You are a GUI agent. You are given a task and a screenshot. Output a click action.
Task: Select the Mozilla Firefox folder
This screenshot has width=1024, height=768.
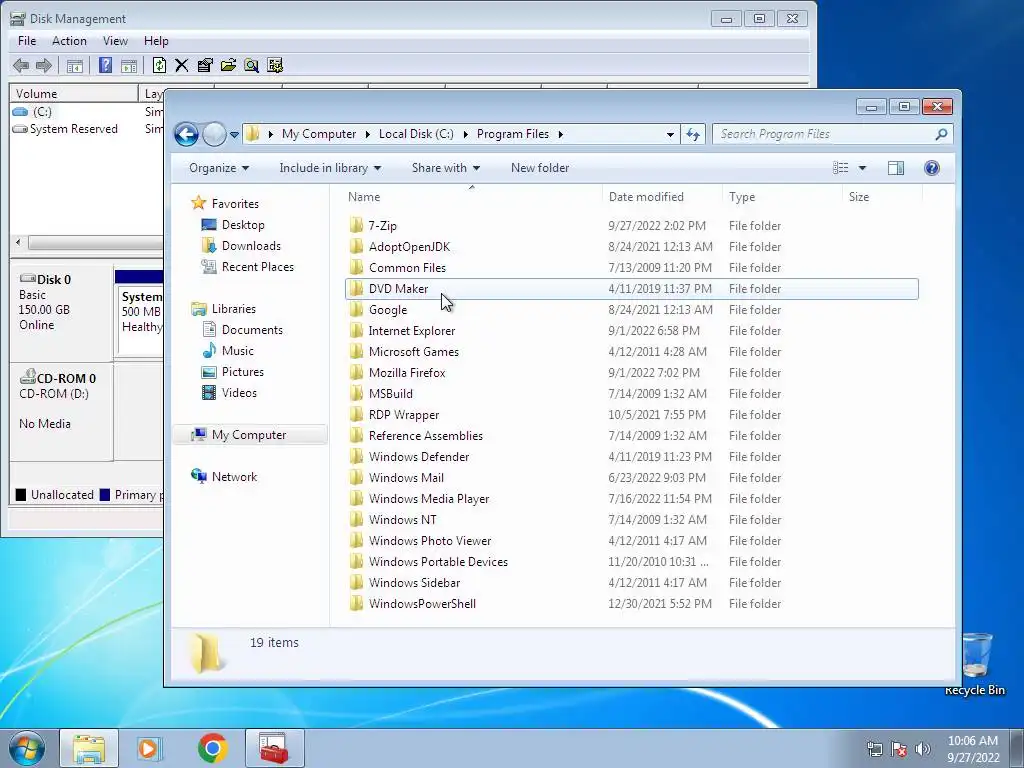pyautogui.click(x=632, y=373)
